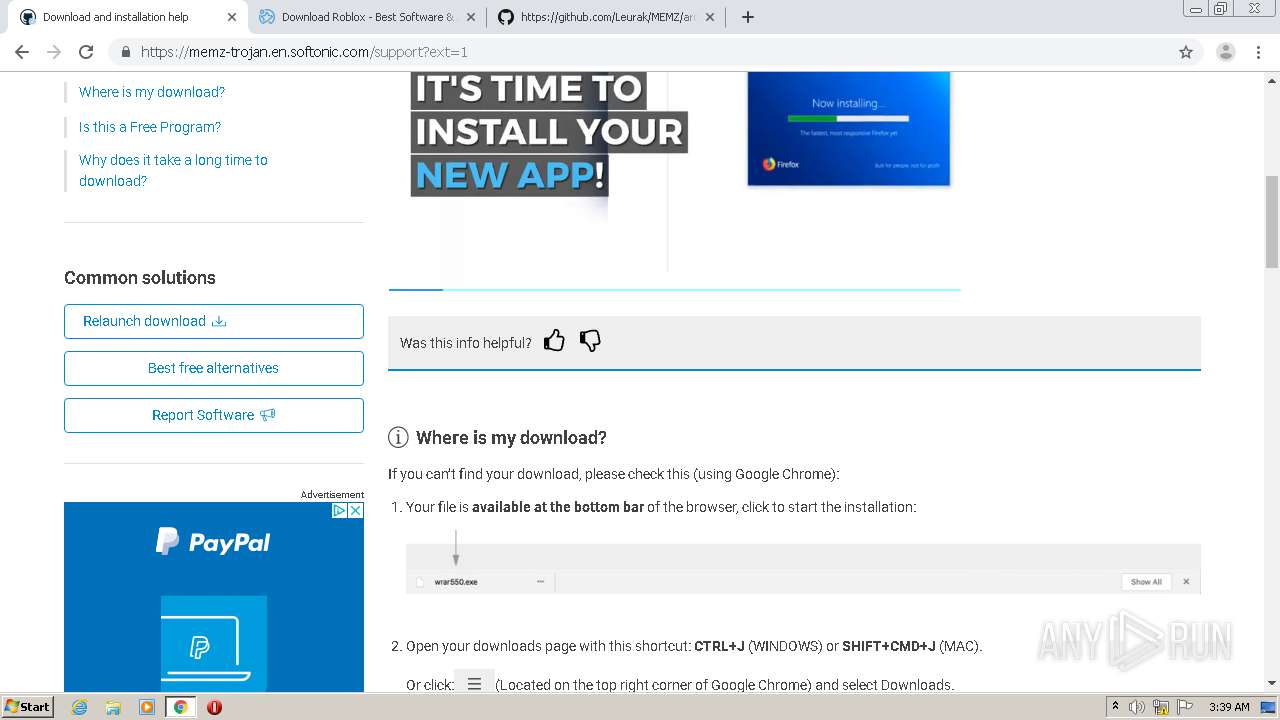Switch to the Download Roblox tab
Viewport: 1280px width, 720px height.
(367, 17)
